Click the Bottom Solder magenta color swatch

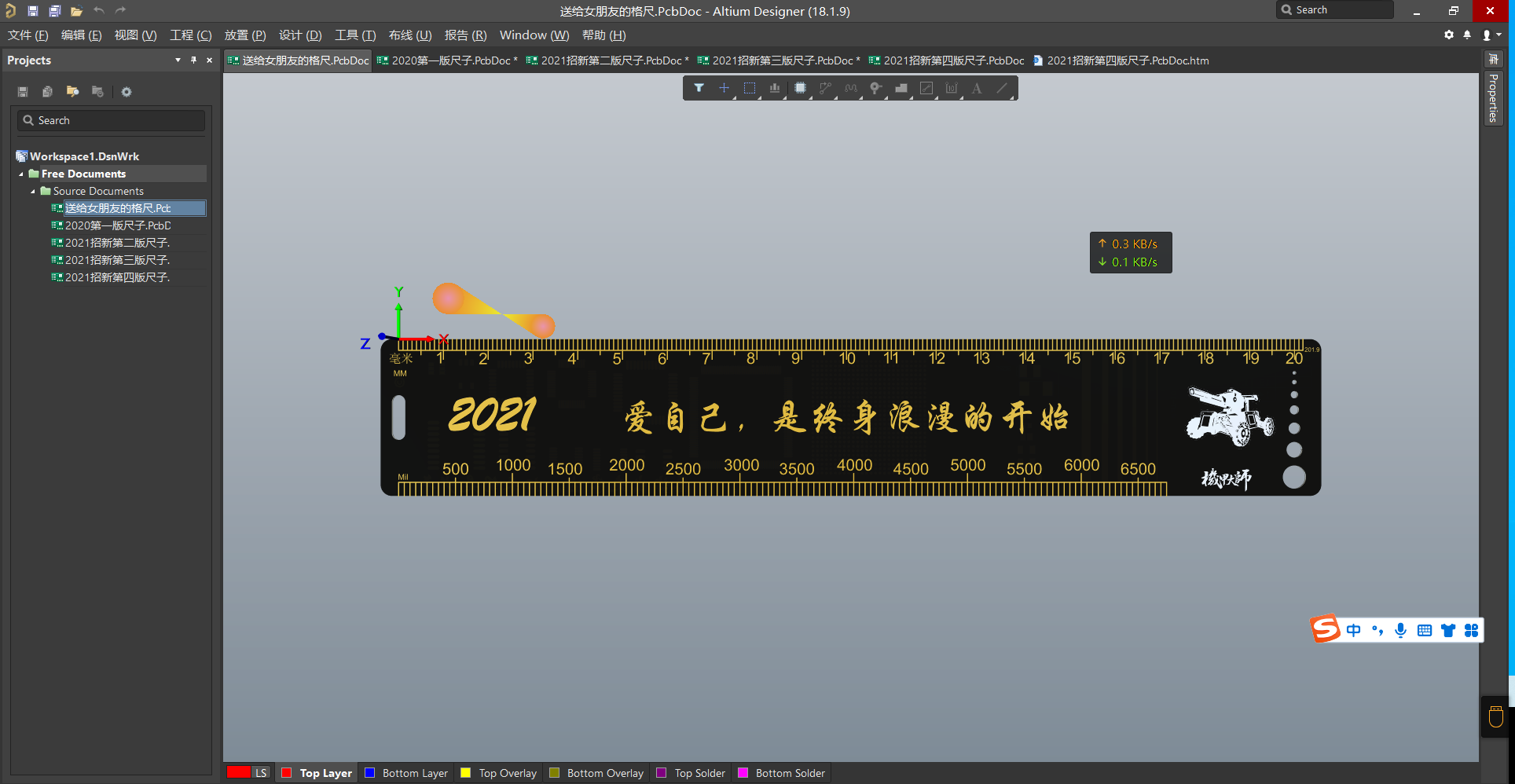pos(743,773)
